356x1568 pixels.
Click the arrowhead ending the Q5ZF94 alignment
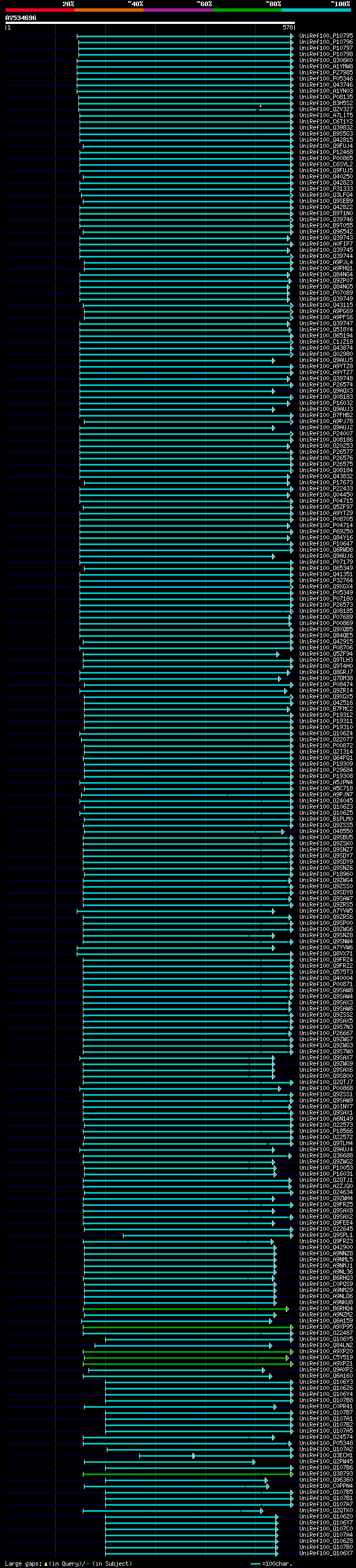(278, 654)
